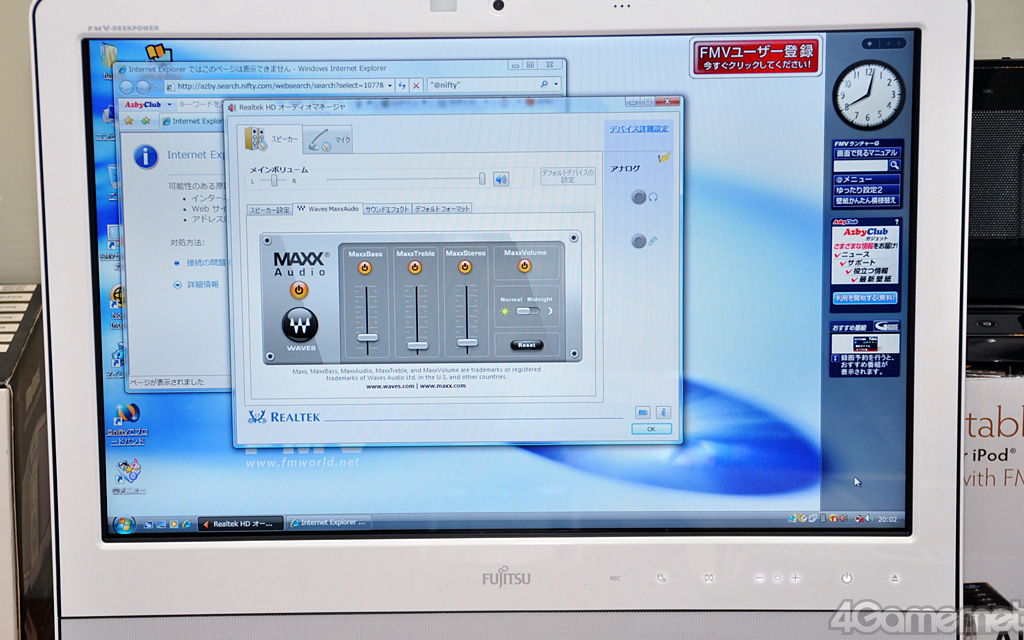Click the L/R balance slider handle
The width and height of the screenshot is (1024, 640).
point(275,180)
